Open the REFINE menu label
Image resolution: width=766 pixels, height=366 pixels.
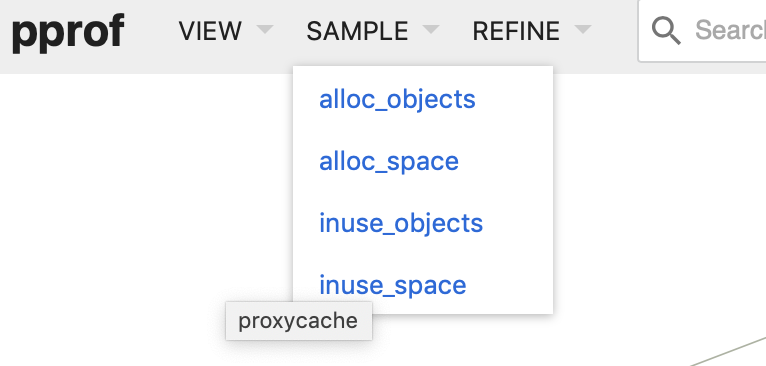pos(516,31)
